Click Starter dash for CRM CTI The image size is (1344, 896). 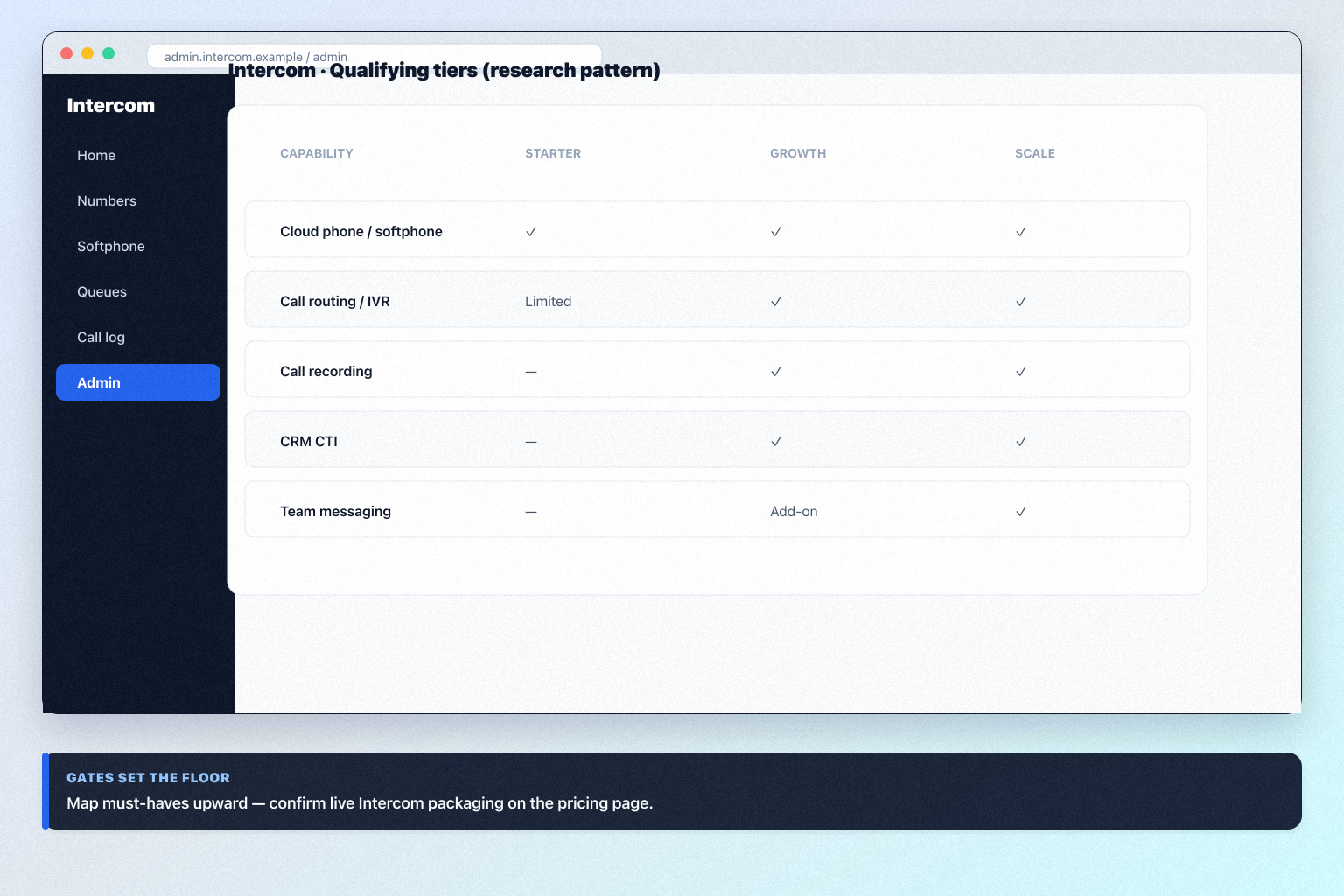(531, 442)
